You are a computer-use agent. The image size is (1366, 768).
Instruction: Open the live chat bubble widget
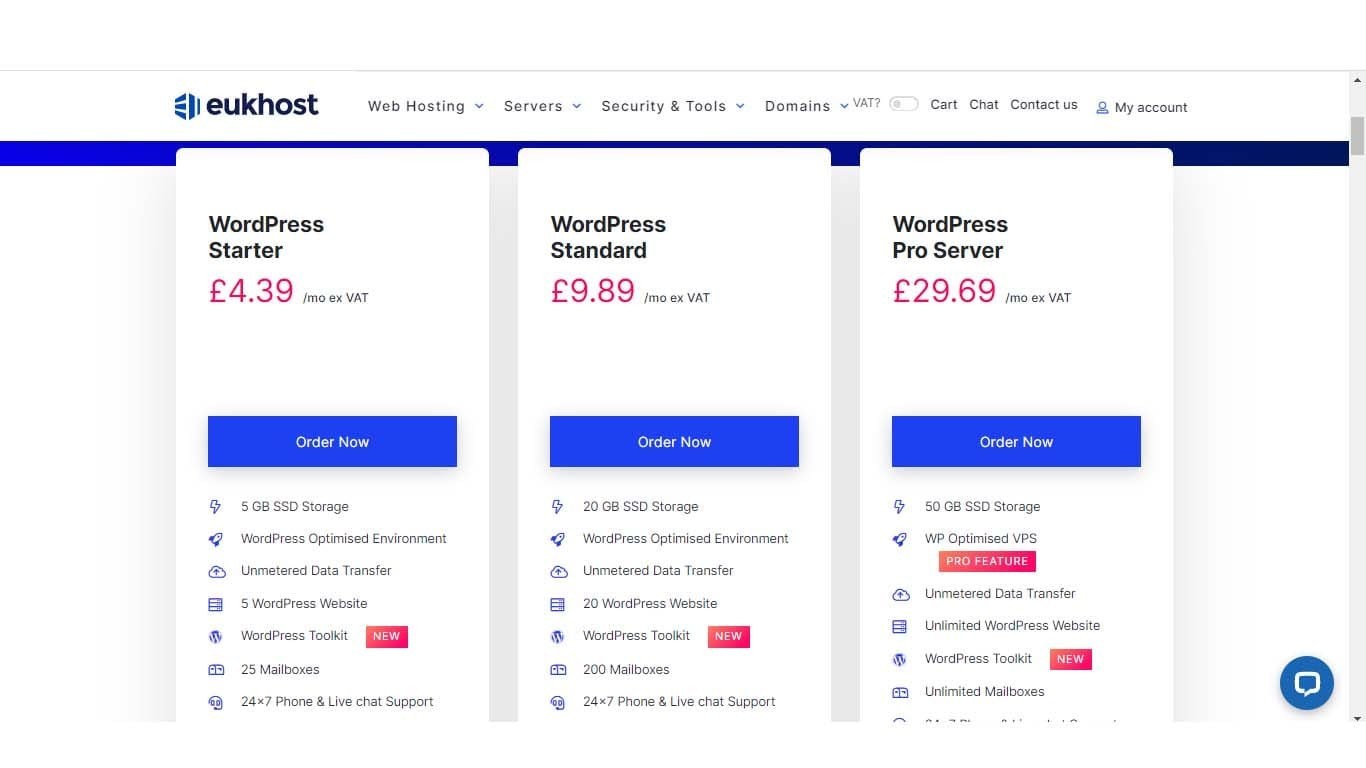tap(1307, 683)
